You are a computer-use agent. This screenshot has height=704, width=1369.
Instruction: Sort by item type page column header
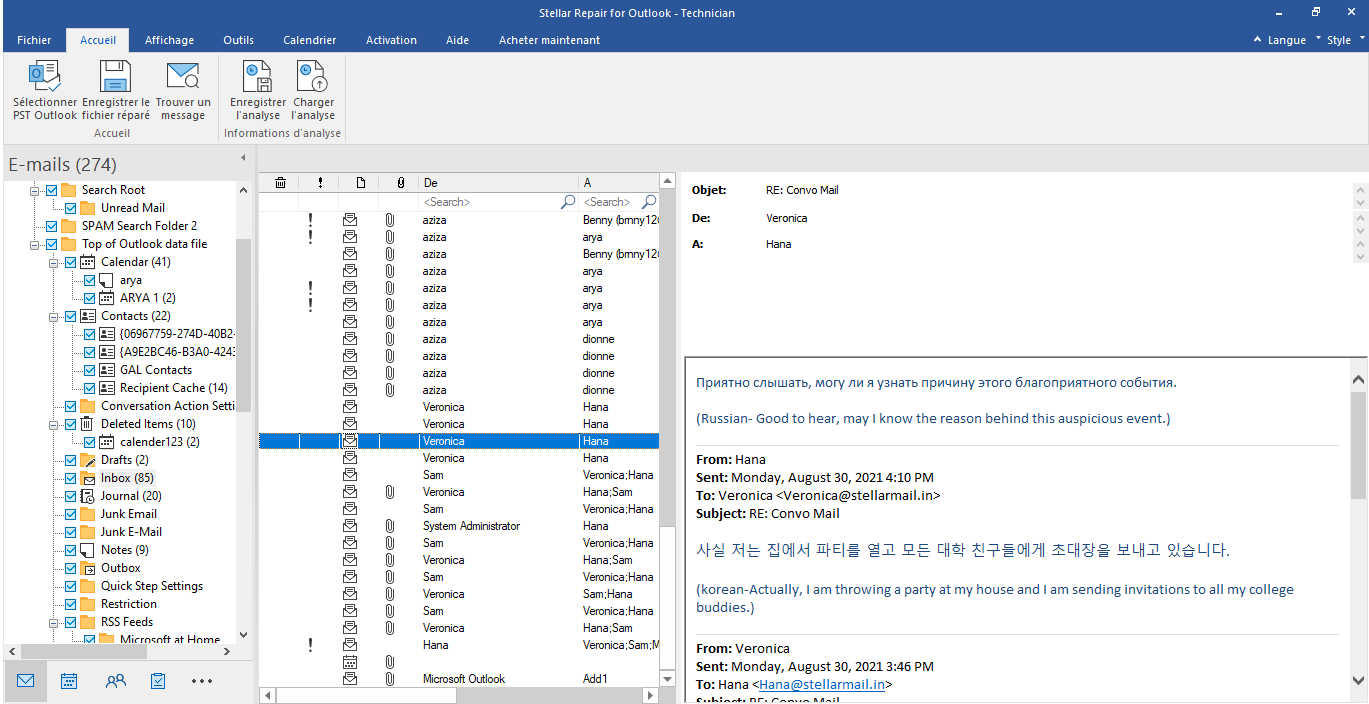360,183
